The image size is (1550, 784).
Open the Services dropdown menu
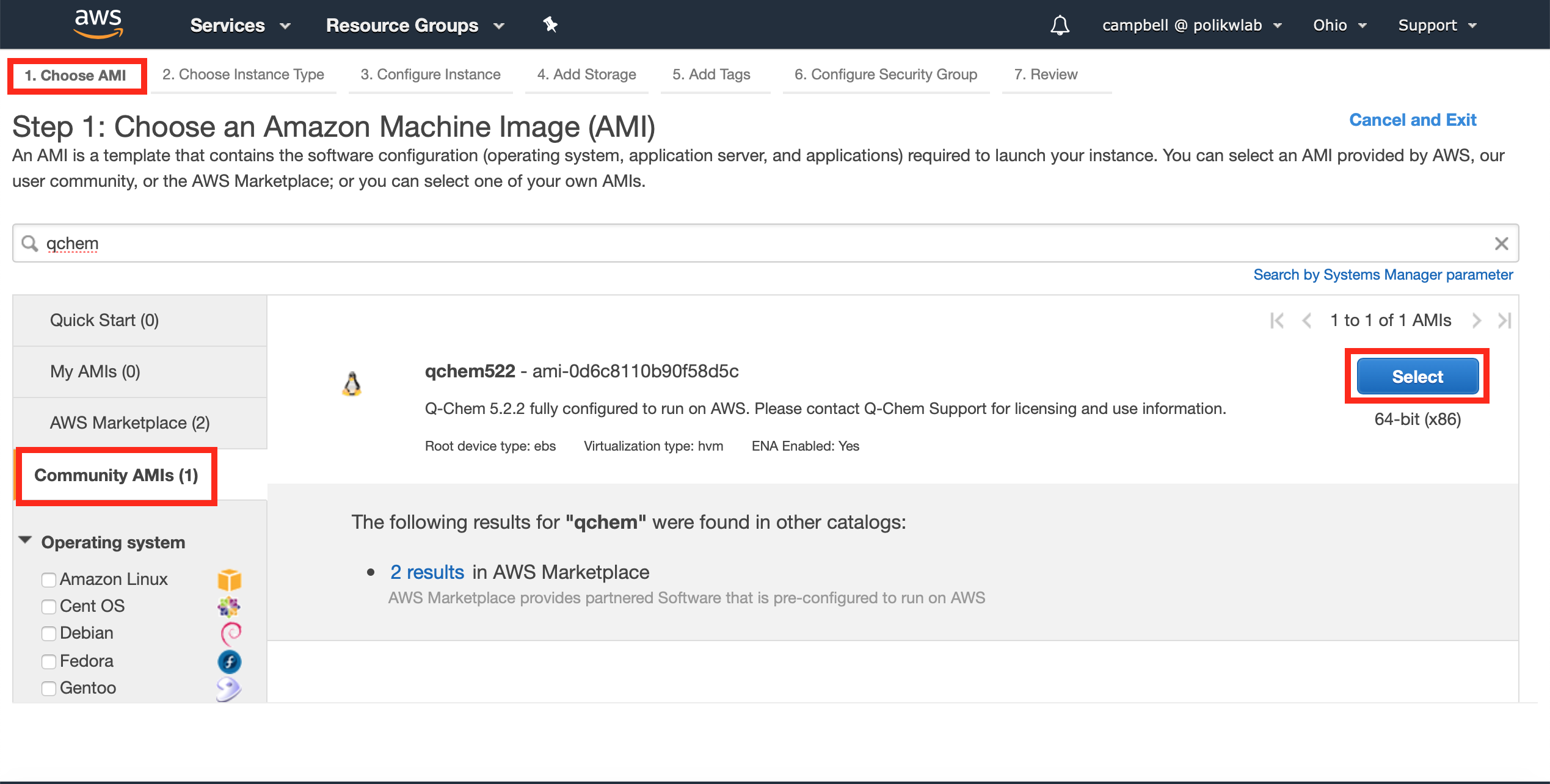tap(240, 25)
